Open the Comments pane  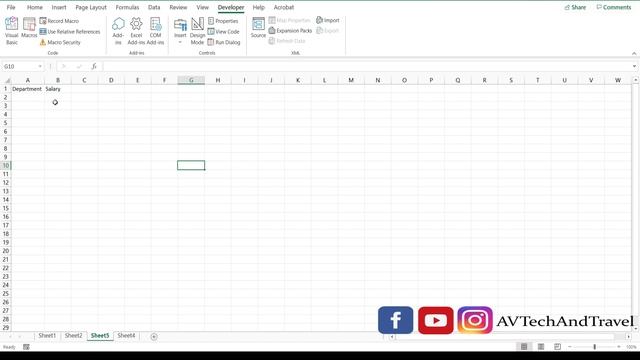[613, 7]
